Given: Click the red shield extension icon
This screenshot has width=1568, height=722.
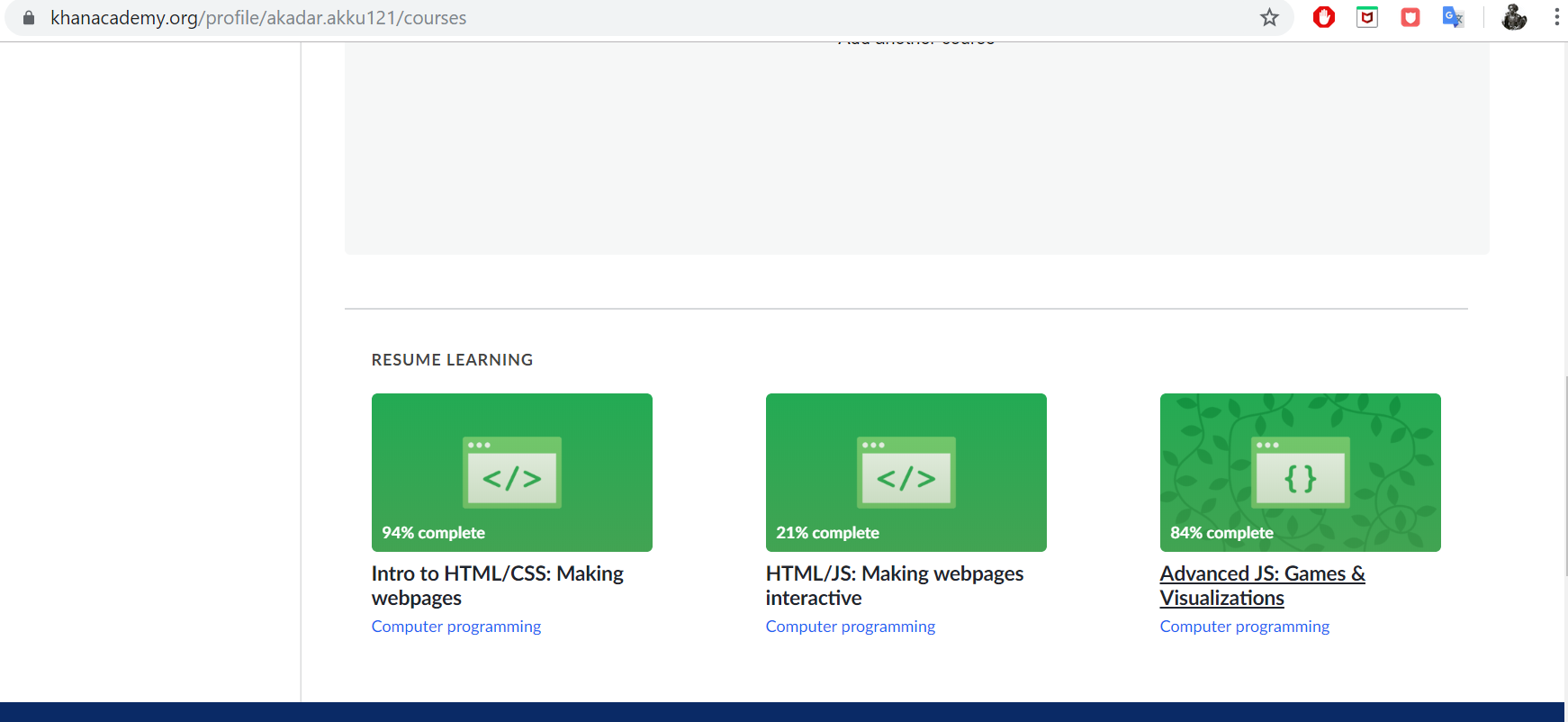Looking at the screenshot, I should 1410,17.
